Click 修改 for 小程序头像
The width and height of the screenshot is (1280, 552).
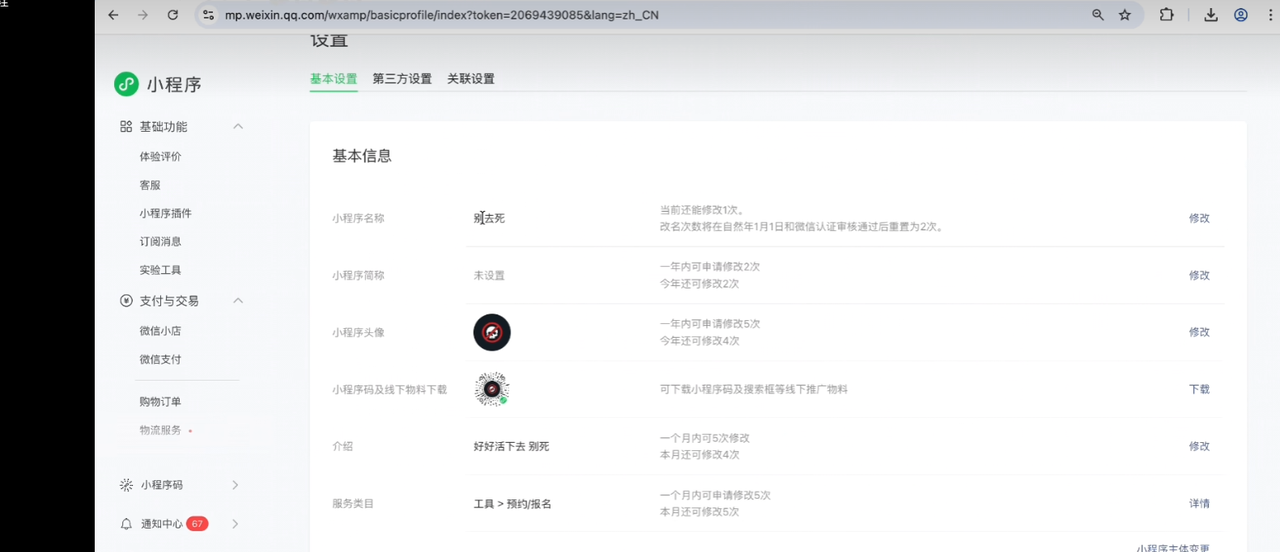tap(1199, 332)
